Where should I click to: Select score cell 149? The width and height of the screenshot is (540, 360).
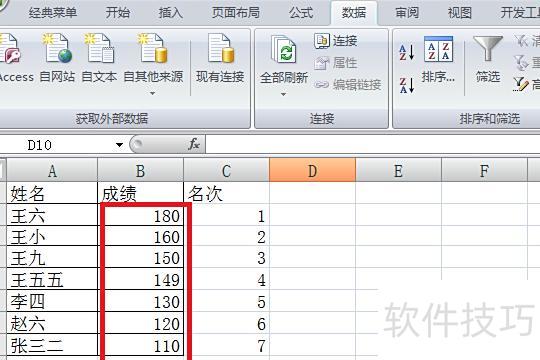tap(141, 279)
